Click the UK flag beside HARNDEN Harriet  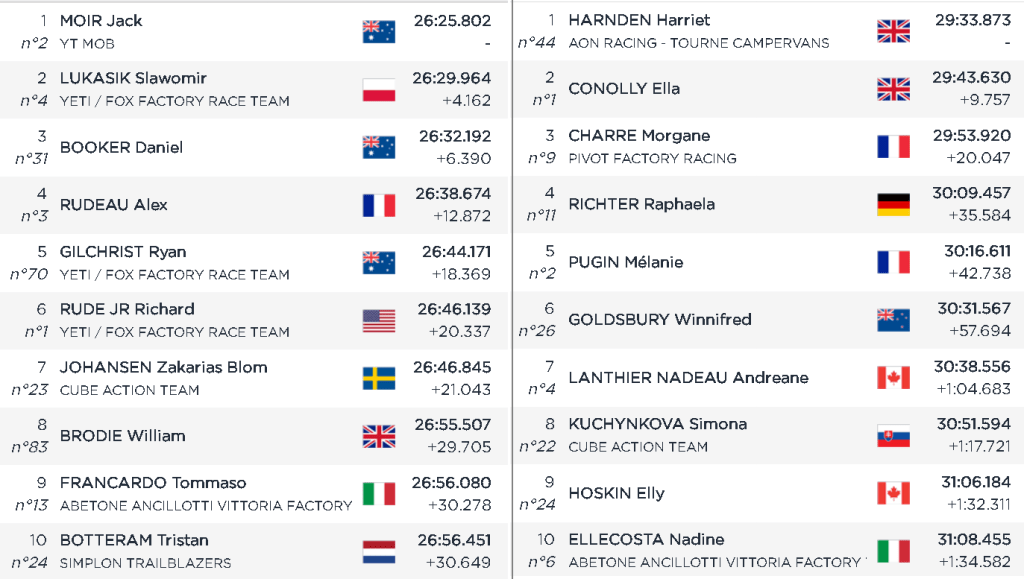click(x=893, y=31)
